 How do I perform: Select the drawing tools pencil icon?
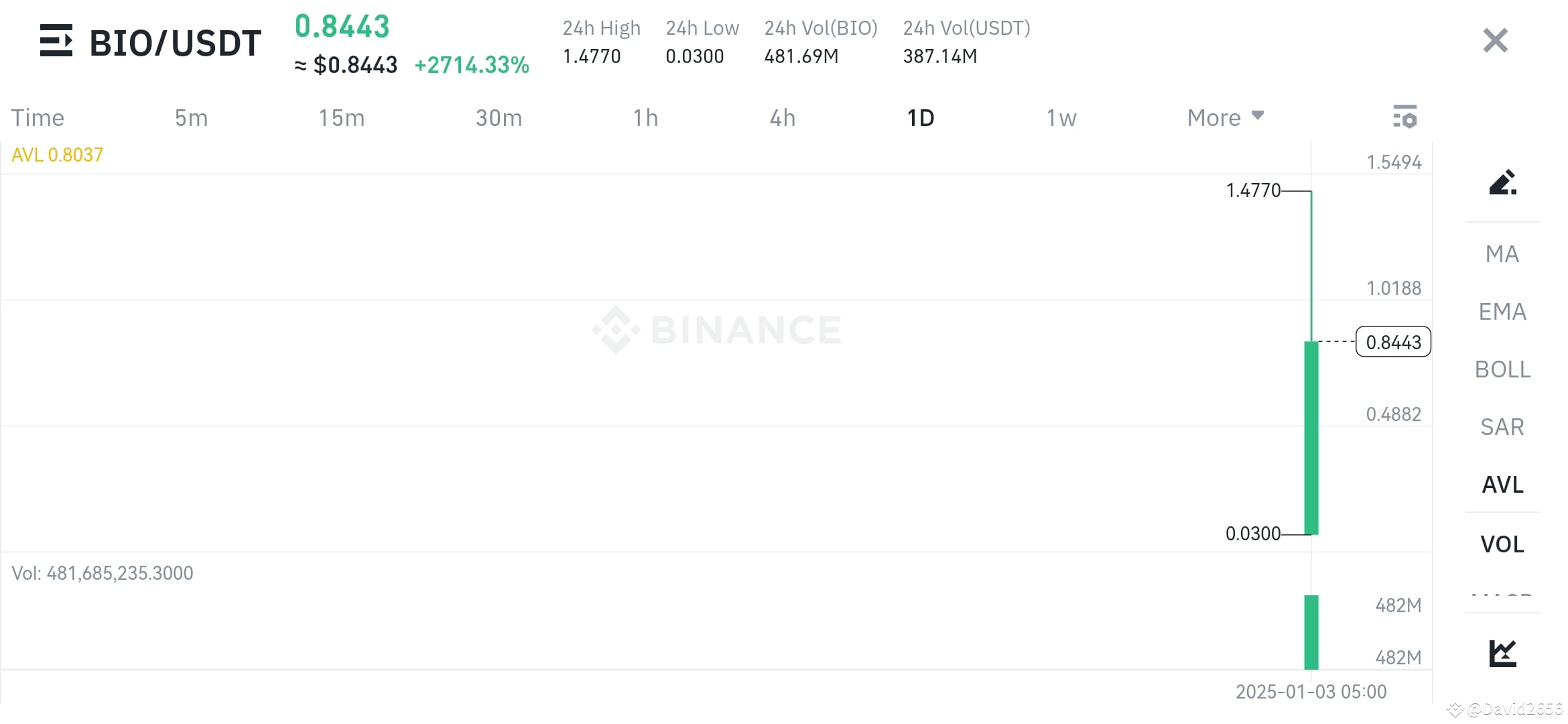[1502, 182]
